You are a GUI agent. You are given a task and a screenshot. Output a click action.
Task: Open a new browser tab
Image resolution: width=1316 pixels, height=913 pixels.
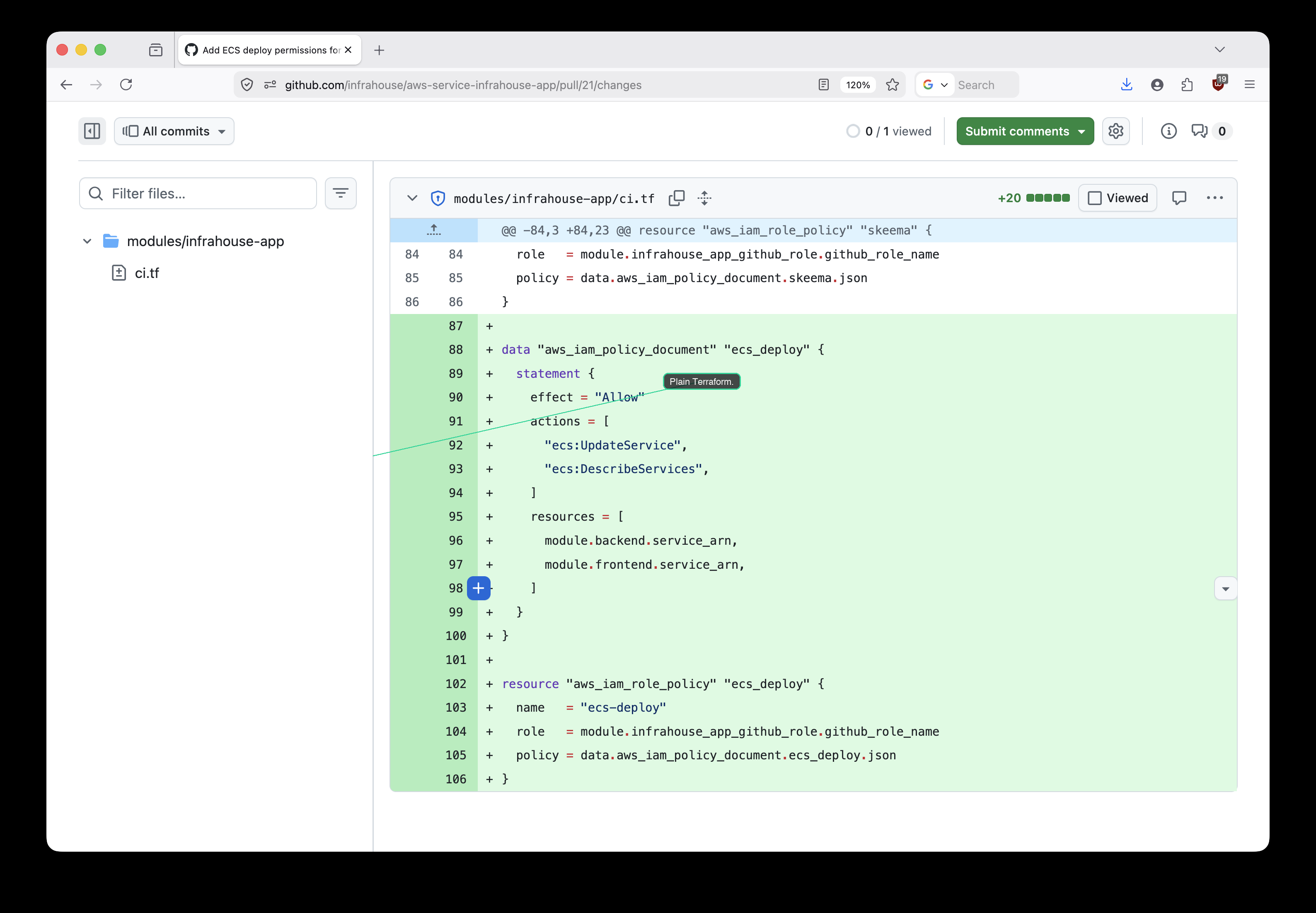pyautogui.click(x=379, y=51)
